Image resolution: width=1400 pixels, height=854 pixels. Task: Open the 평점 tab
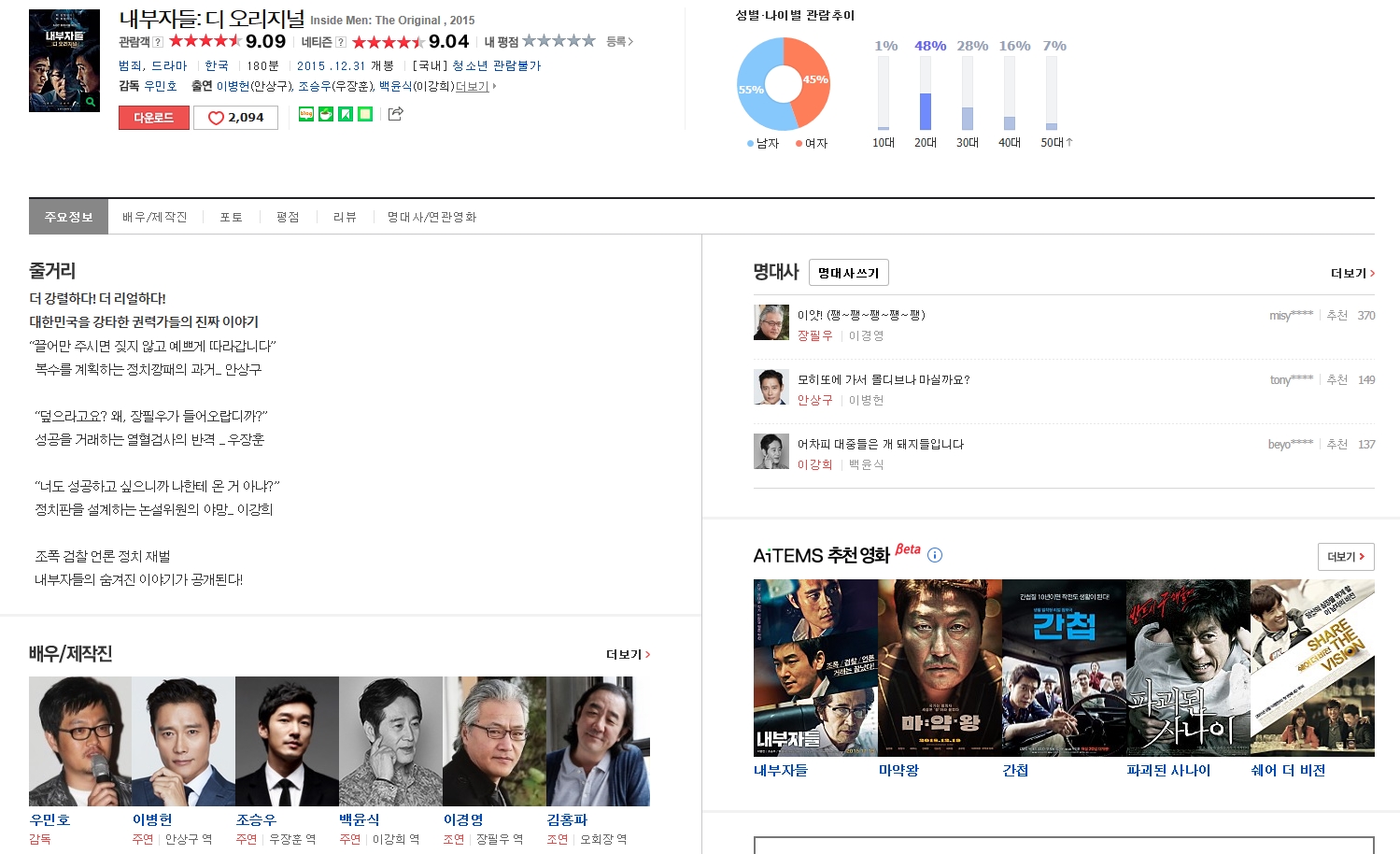coord(288,217)
